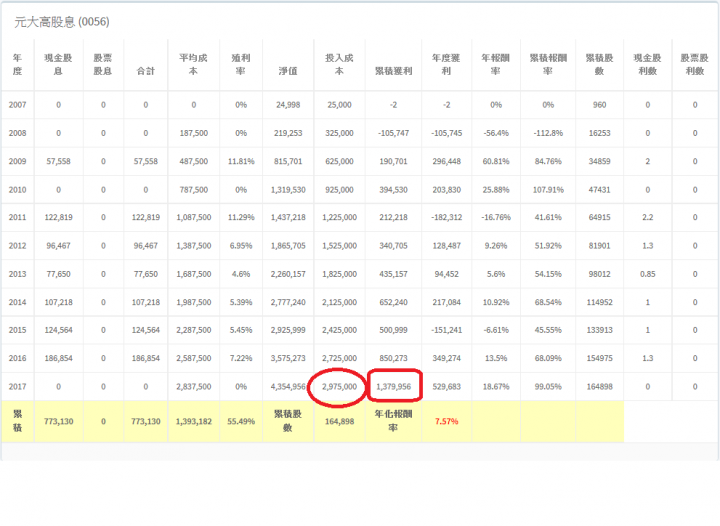Click the 股票股利數 column header
Image resolution: width=720 pixels, height=526 pixels.
coord(695,64)
